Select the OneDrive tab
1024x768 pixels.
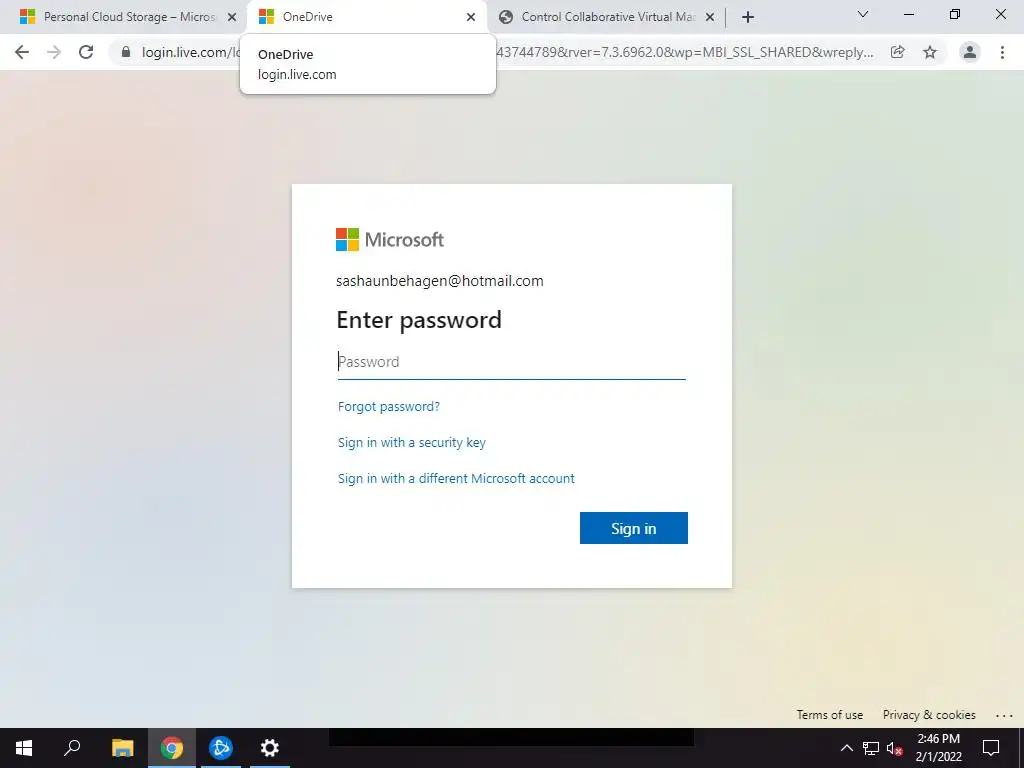tap(366, 17)
